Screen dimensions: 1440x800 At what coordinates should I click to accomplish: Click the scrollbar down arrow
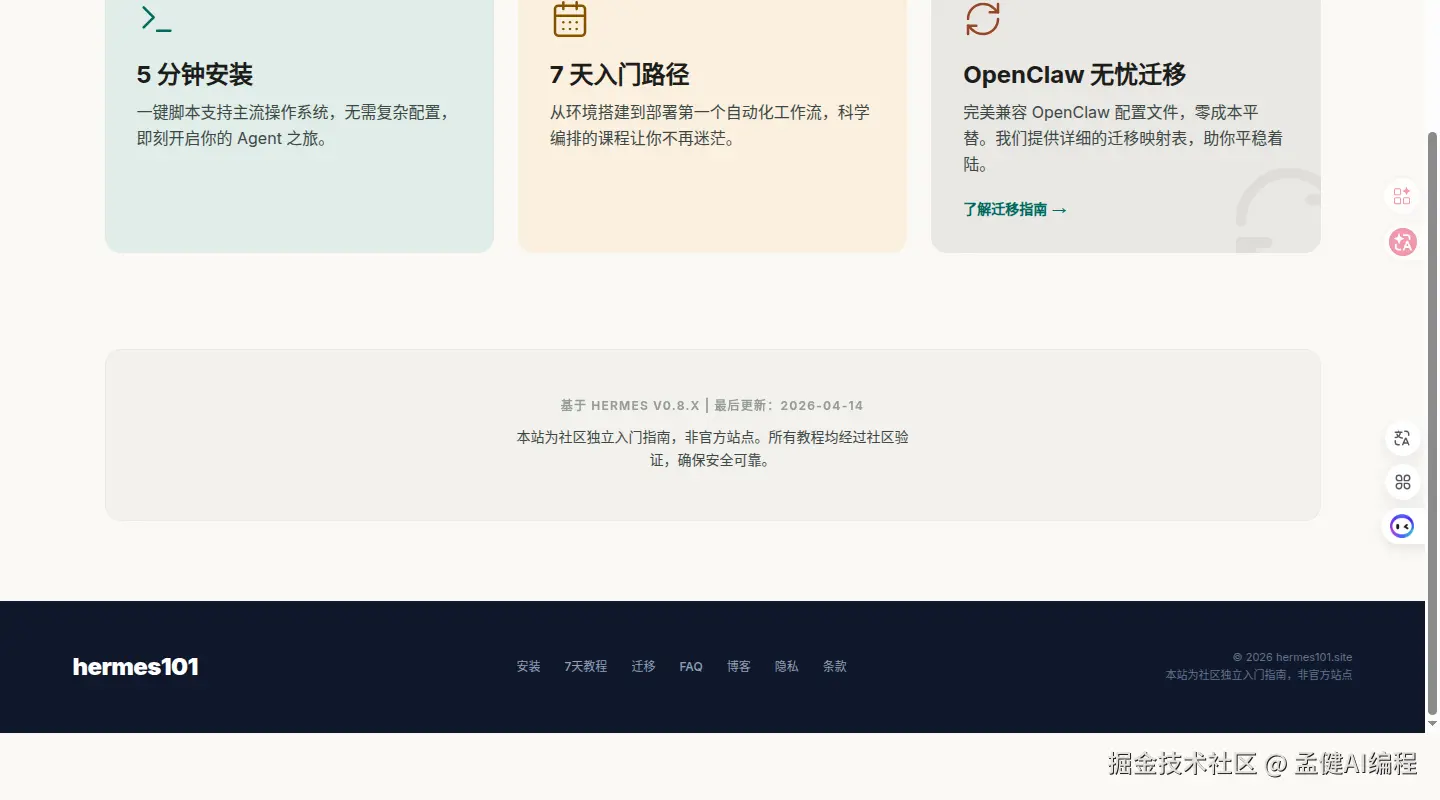point(1432,724)
